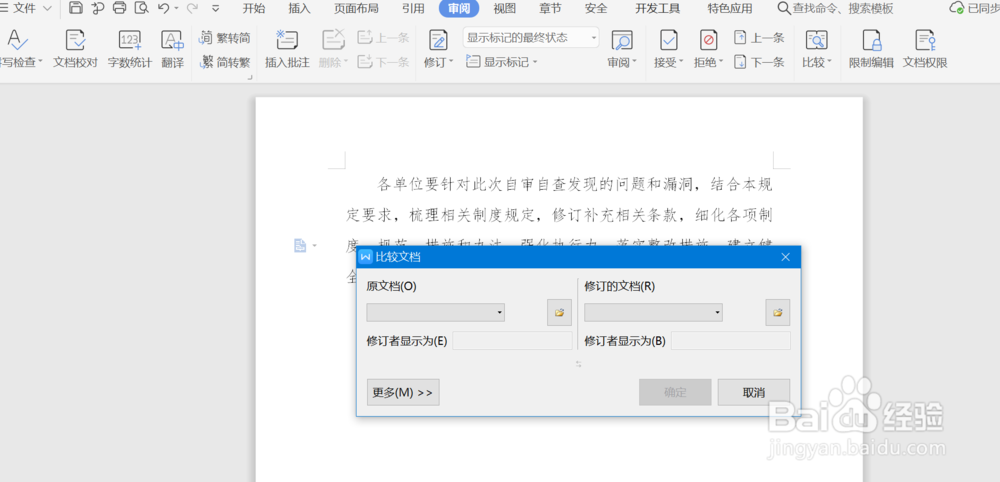
Task: Click the 取消 button
Action: pos(754,392)
